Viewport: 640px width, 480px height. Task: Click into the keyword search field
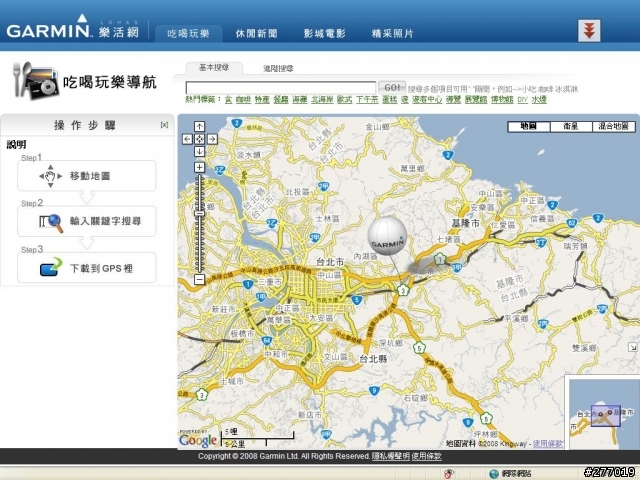pyautogui.click(x=281, y=88)
